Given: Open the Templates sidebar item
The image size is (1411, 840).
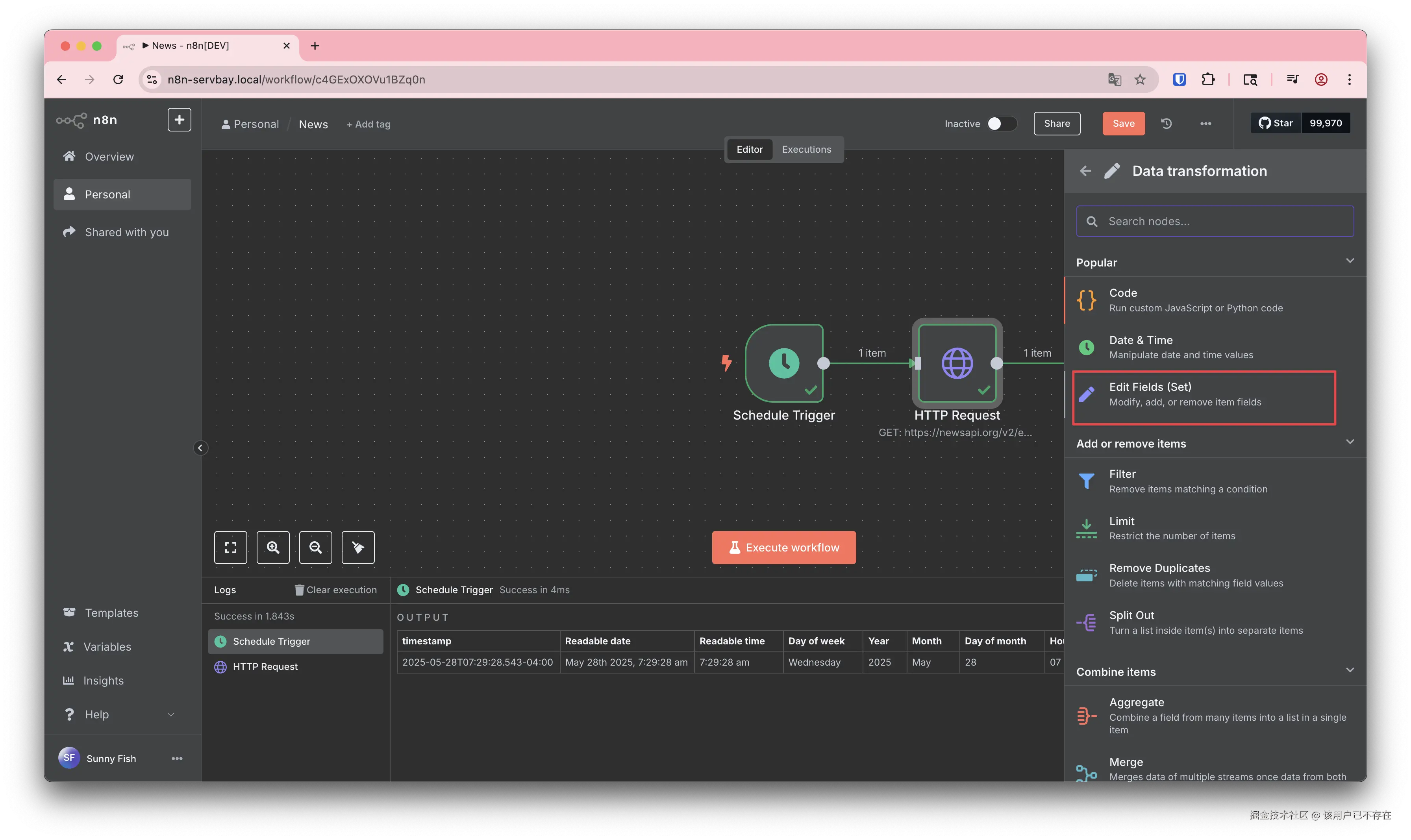Looking at the screenshot, I should [x=111, y=613].
